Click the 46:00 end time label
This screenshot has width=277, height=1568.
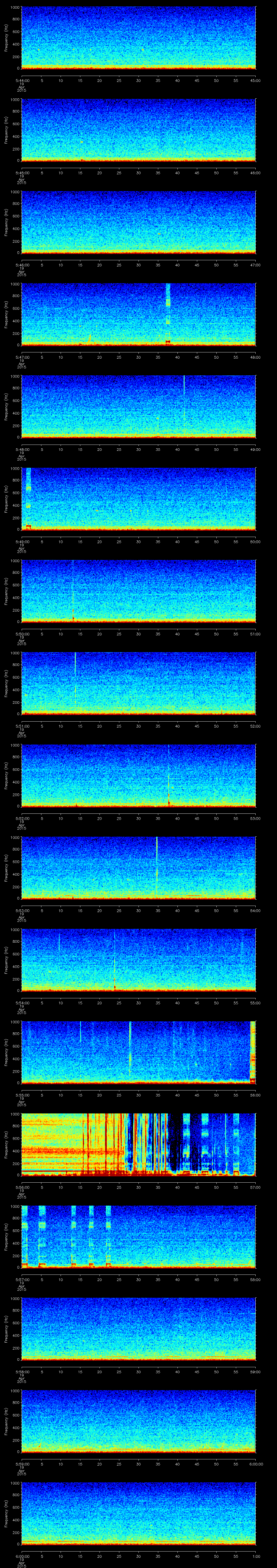256,173
